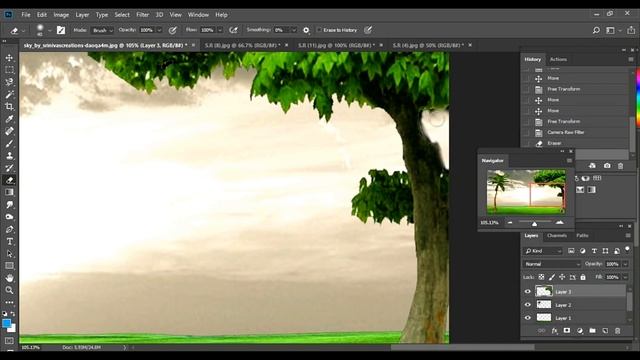Open the brush preset picker arrow
This screenshot has width=640, height=360.
pyautogui.click(x=50, y=30)
